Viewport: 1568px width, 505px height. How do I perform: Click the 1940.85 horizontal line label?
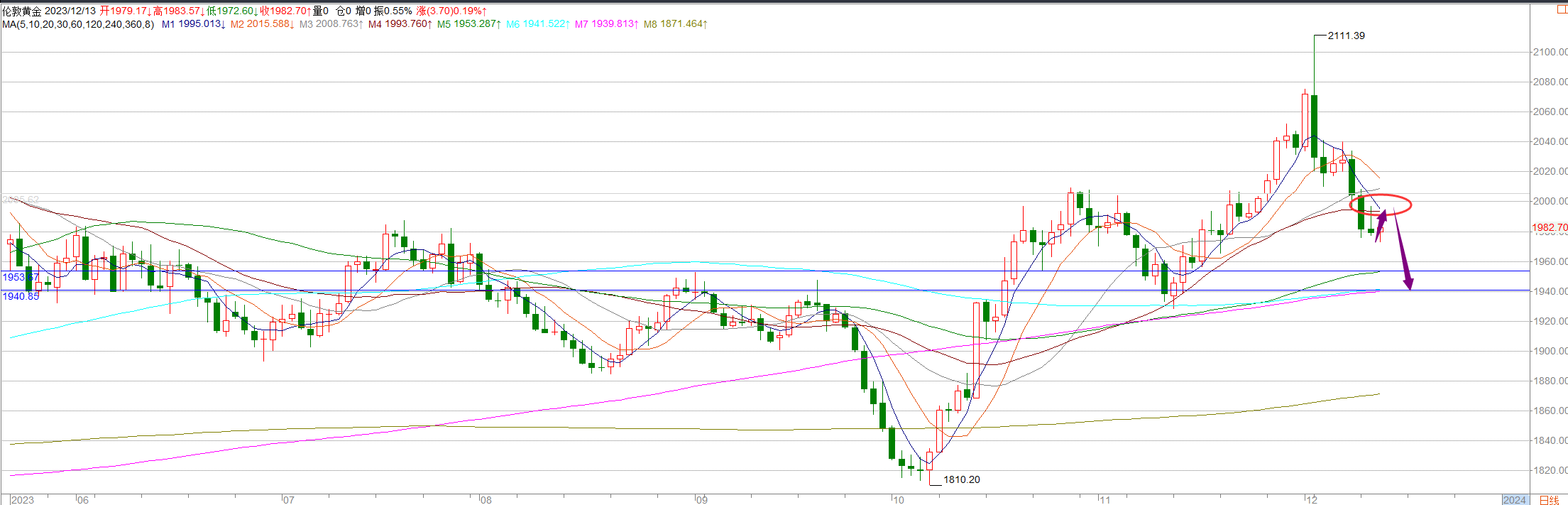[x=21, y=296]
